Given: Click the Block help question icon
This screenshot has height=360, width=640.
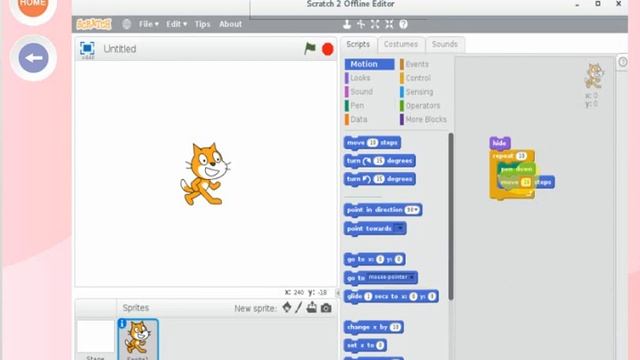Looking at the screenshot, I should click(403, 24).
